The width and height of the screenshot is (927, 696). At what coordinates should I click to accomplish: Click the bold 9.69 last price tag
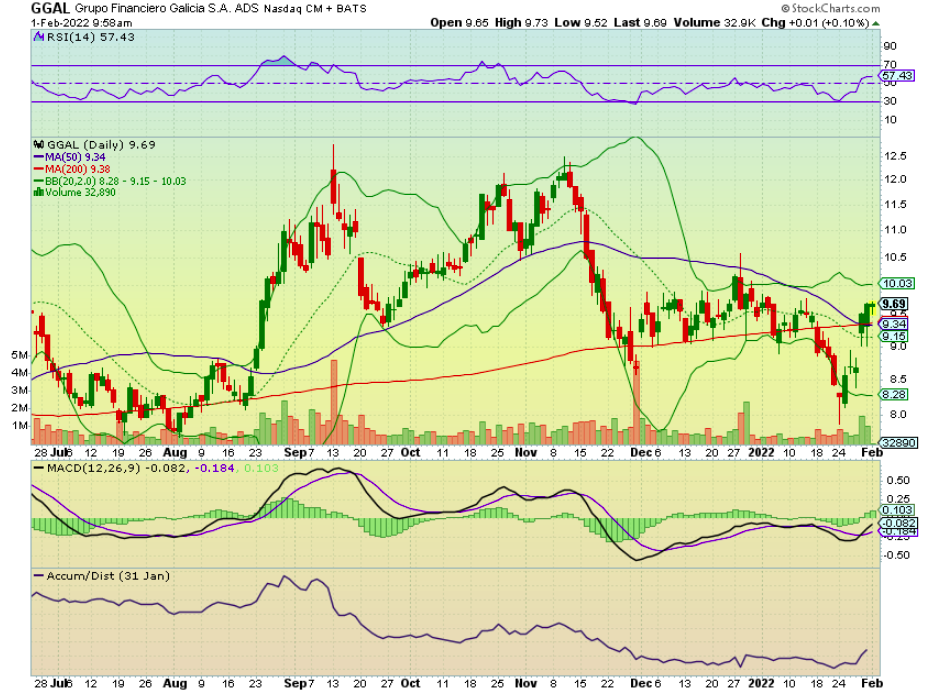pos(893,303)
